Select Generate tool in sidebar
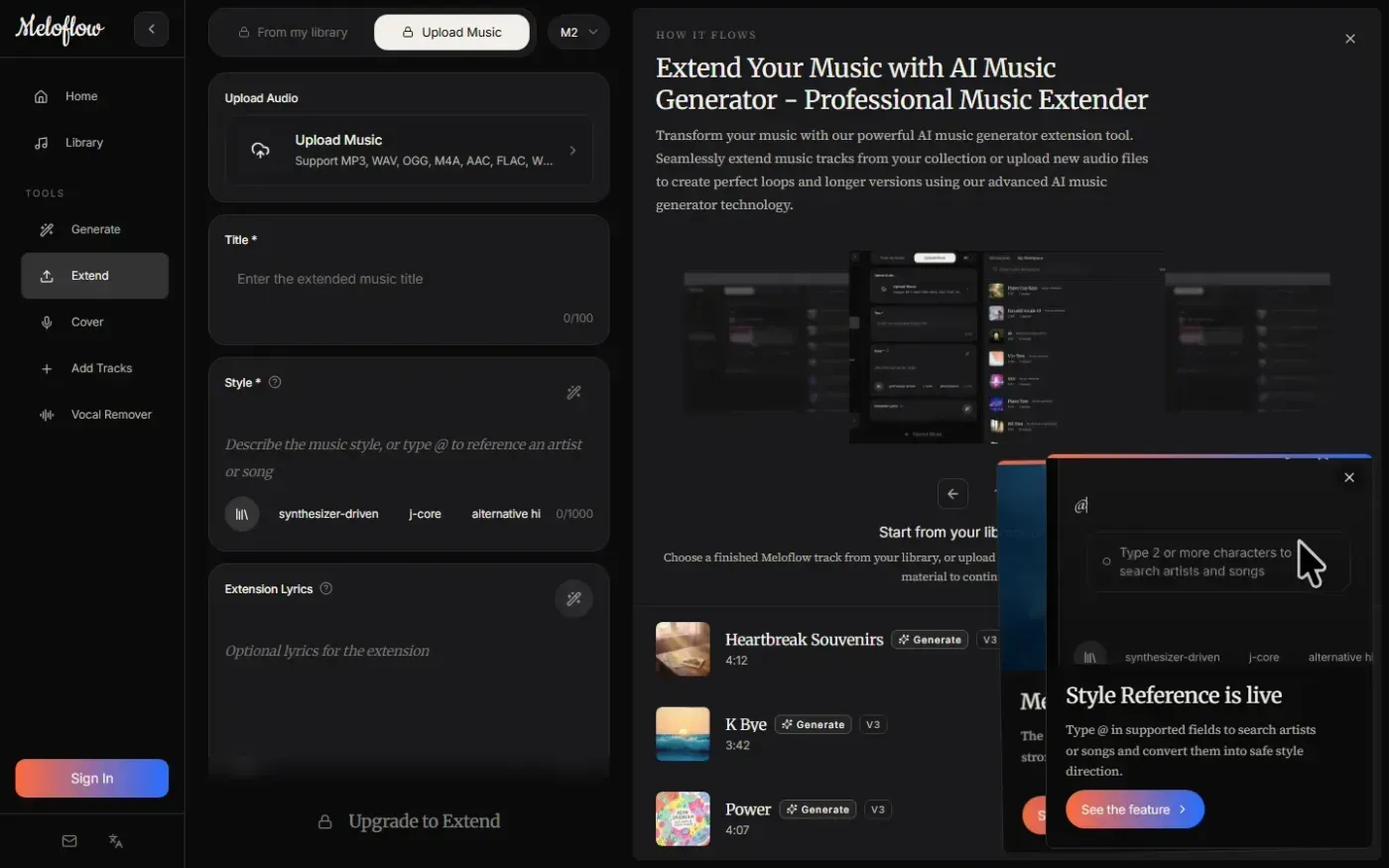This screenshot has height=868, width=1389. 94,229
